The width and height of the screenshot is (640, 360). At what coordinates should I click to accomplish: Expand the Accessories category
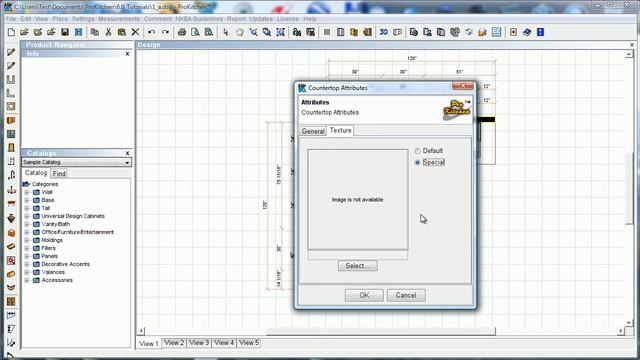pyautogui.click(x=27, y=280)
